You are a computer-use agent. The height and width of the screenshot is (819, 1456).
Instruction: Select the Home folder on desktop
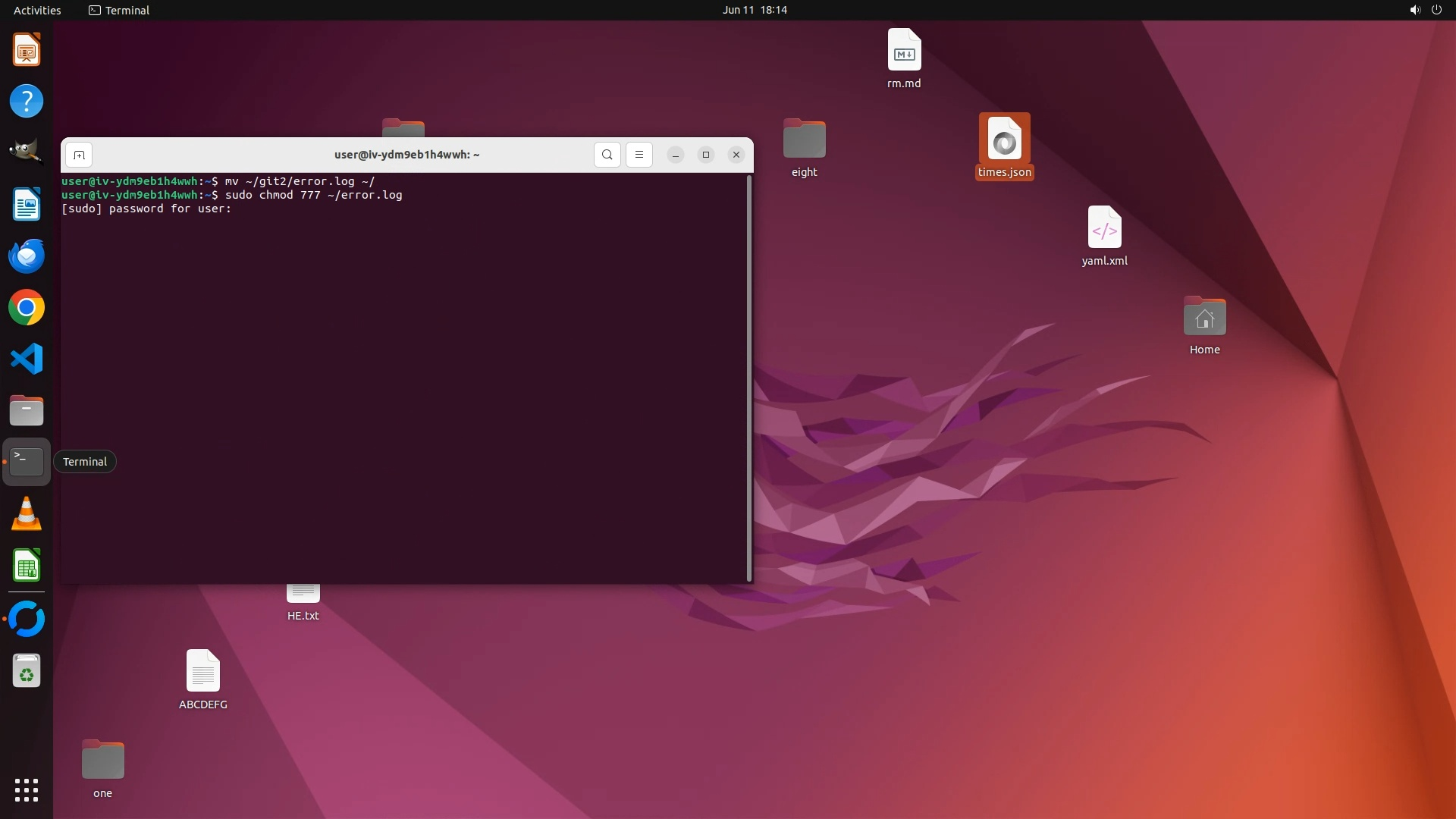click(1204, 325)
